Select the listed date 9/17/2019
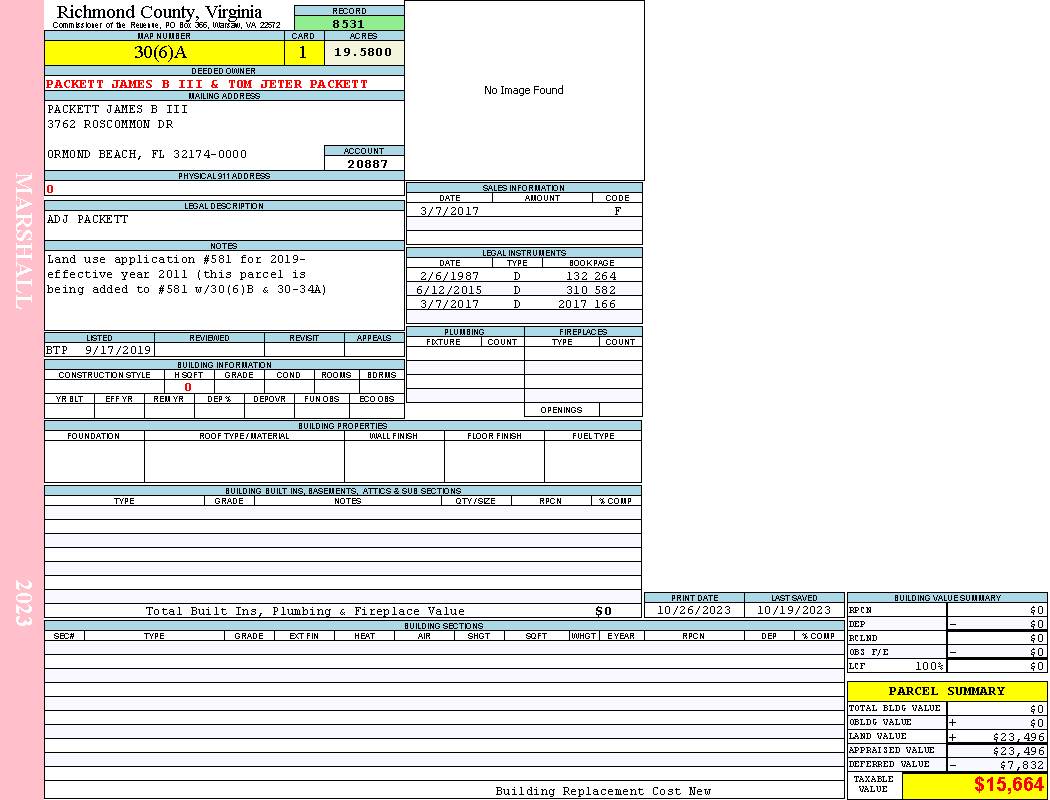The image size is (1050, 800). (118, 350)
